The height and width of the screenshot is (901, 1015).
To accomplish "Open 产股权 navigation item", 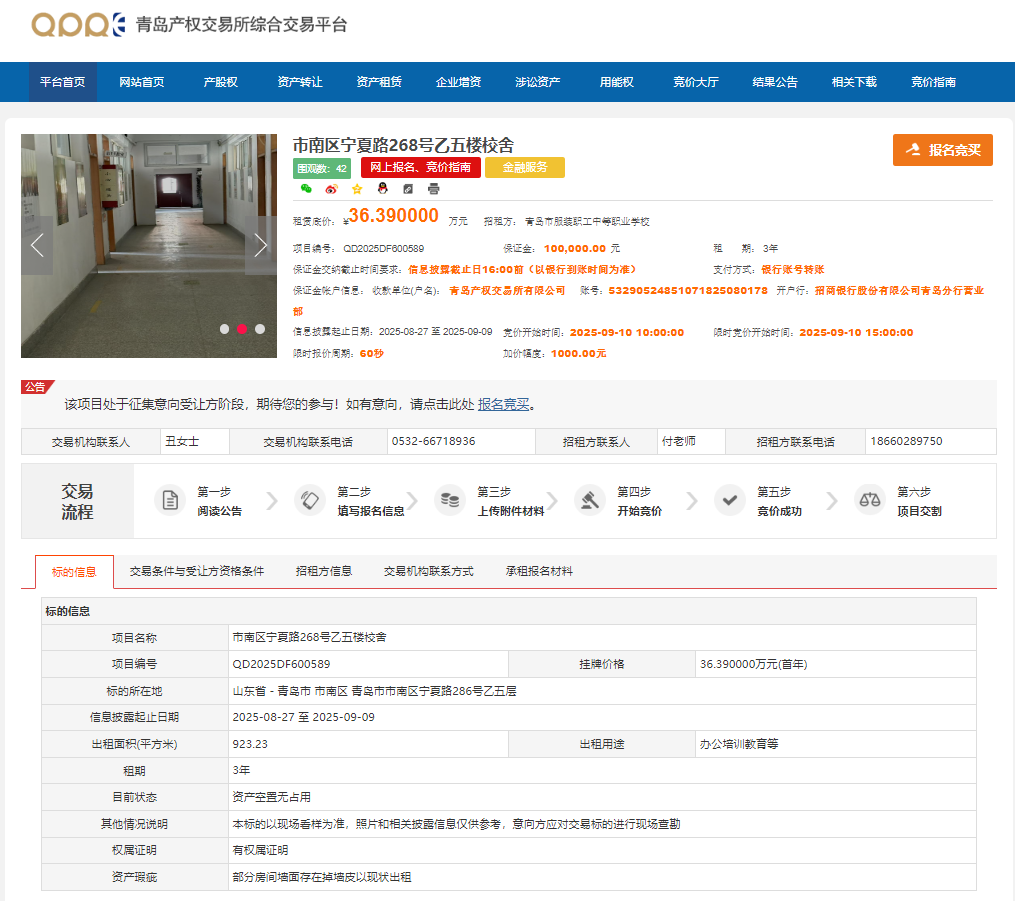I will (221, 82).
